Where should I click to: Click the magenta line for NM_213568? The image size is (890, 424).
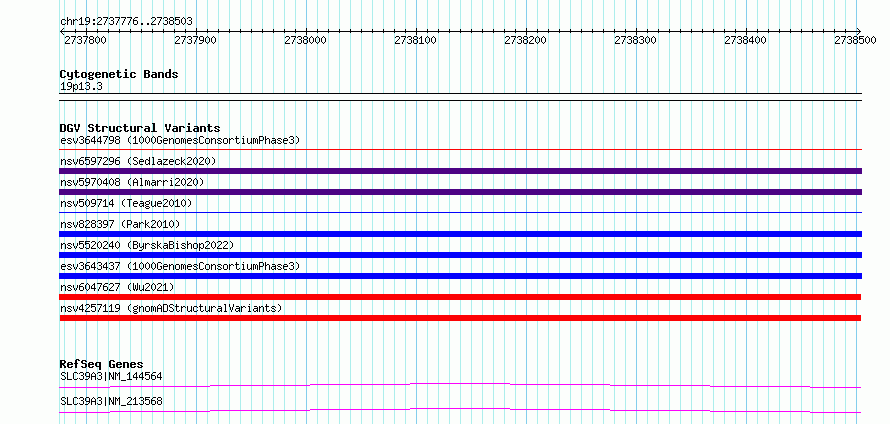(460, 410)
